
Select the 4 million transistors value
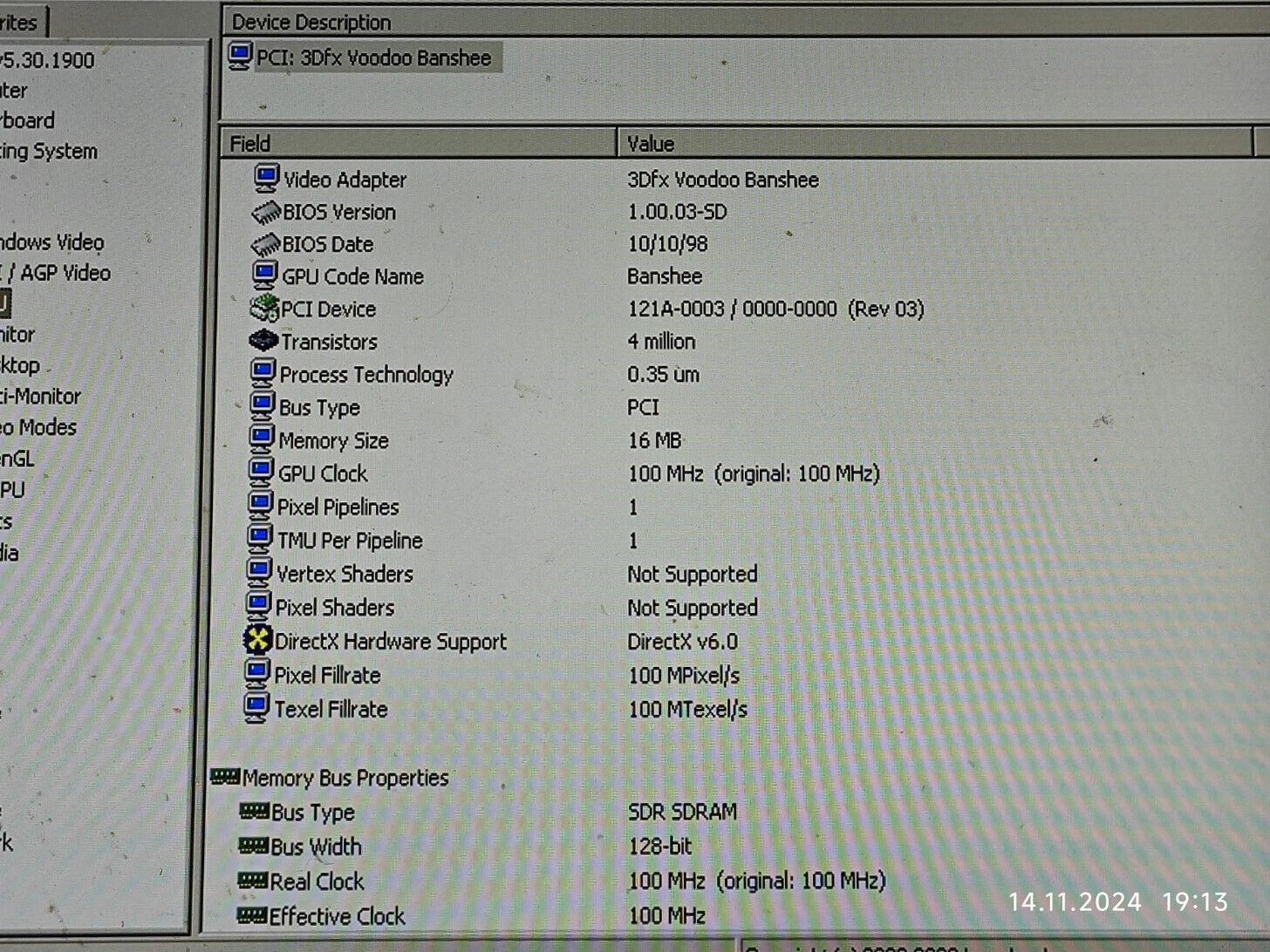[x=661, y=341]
